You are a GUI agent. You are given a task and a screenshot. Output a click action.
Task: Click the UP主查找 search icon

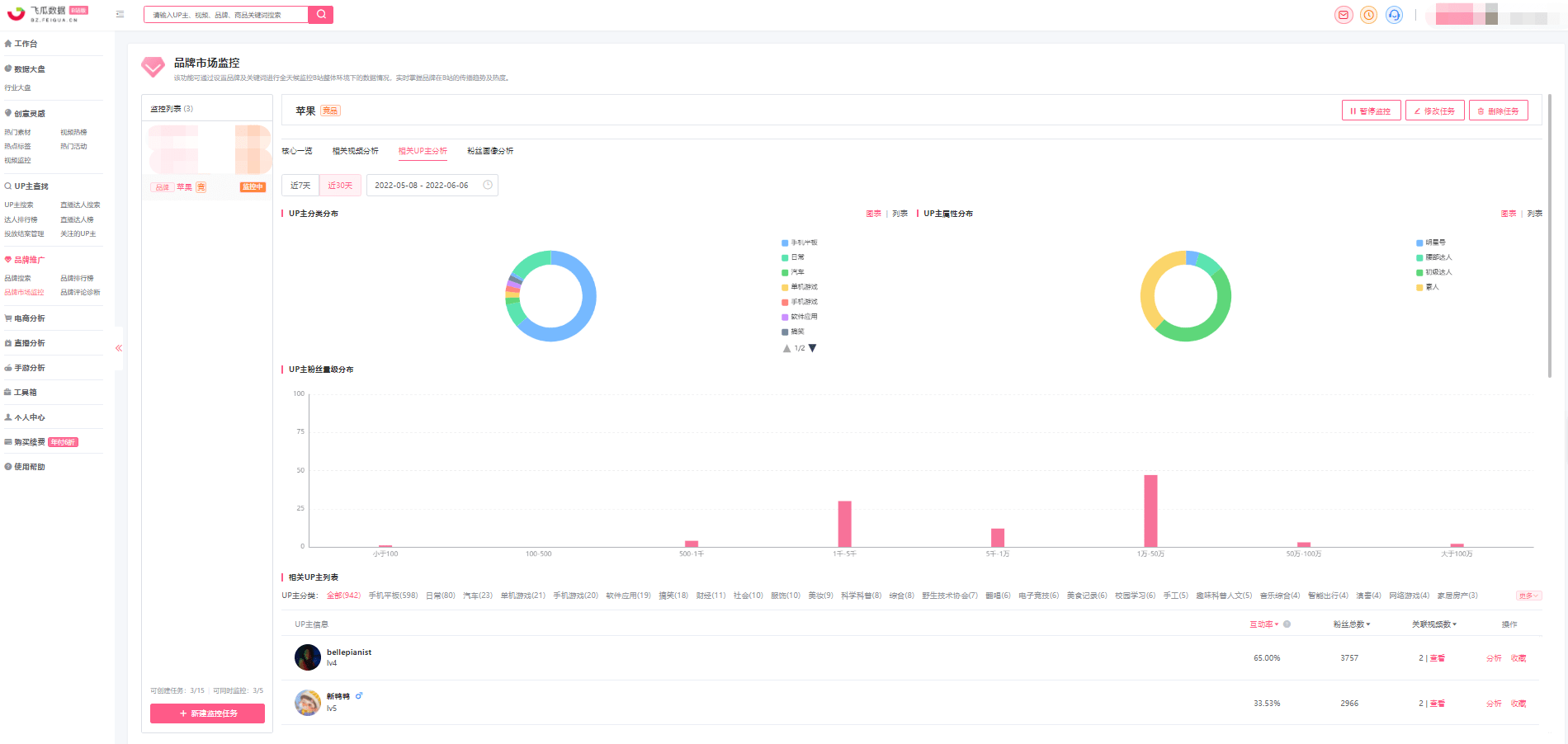click(x=8, y=186)
